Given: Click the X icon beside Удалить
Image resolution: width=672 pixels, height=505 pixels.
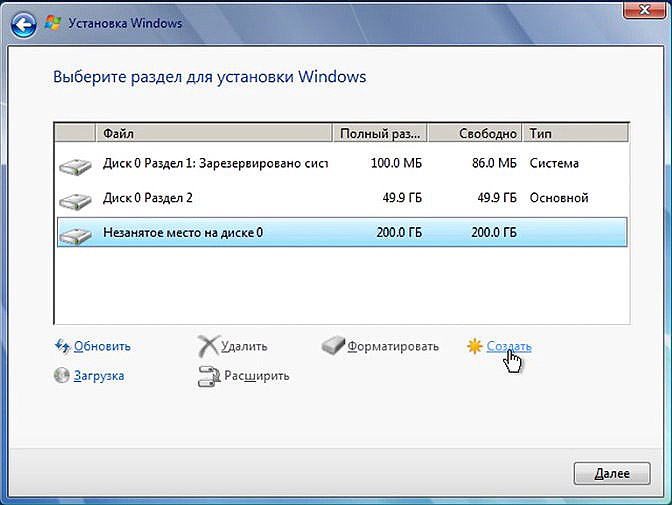Looking at the screenshot, I should coord(208,346).
